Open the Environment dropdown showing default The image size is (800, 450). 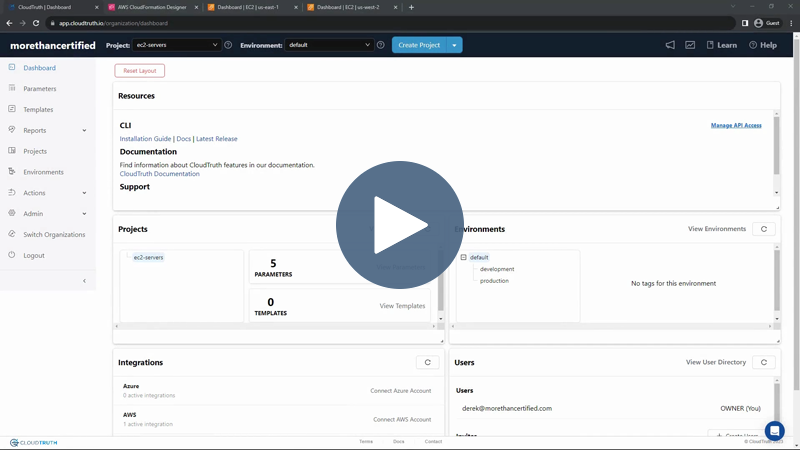(329, 45)
